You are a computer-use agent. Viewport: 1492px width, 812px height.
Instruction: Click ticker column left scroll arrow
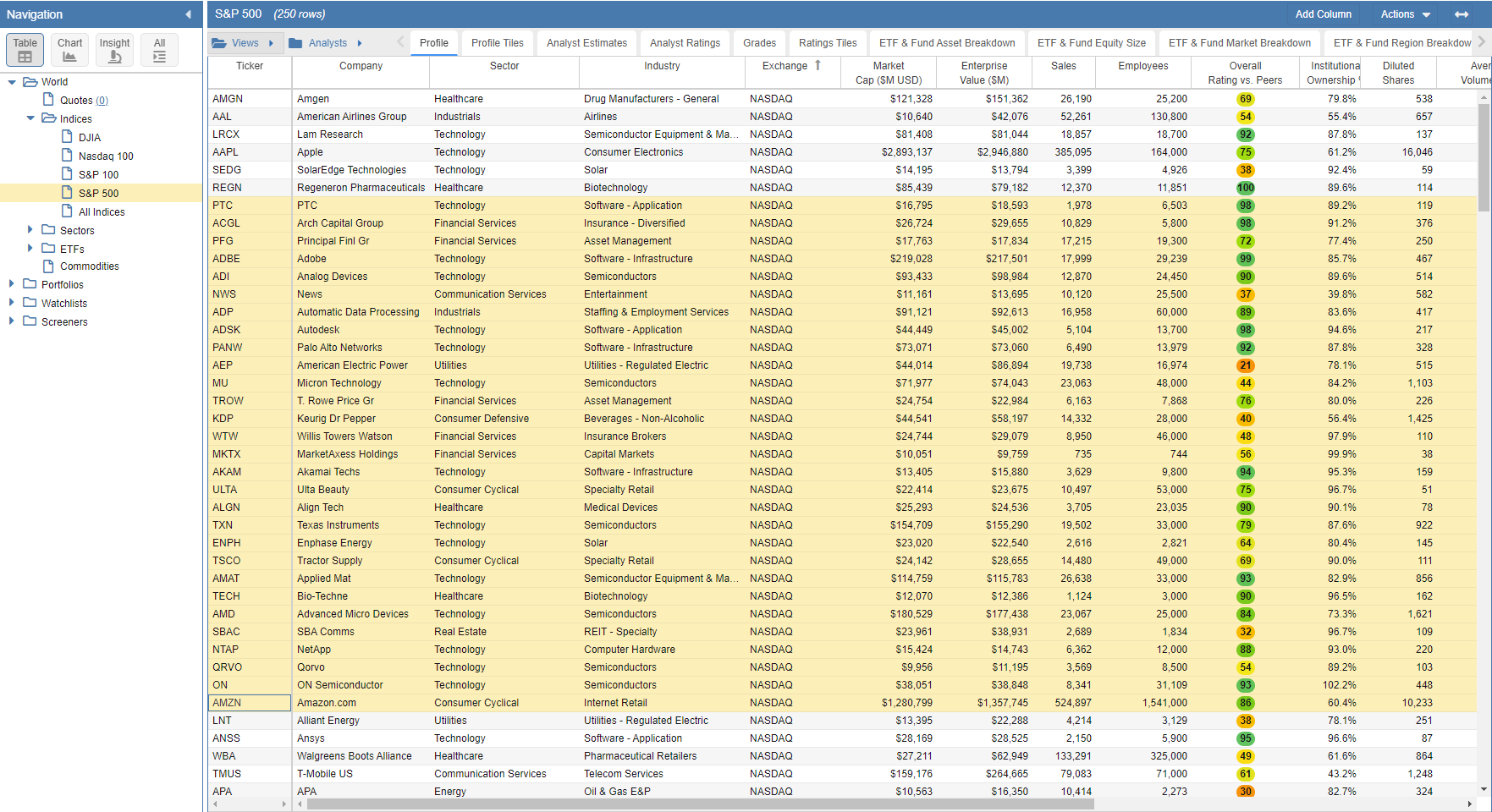(215, 804)
